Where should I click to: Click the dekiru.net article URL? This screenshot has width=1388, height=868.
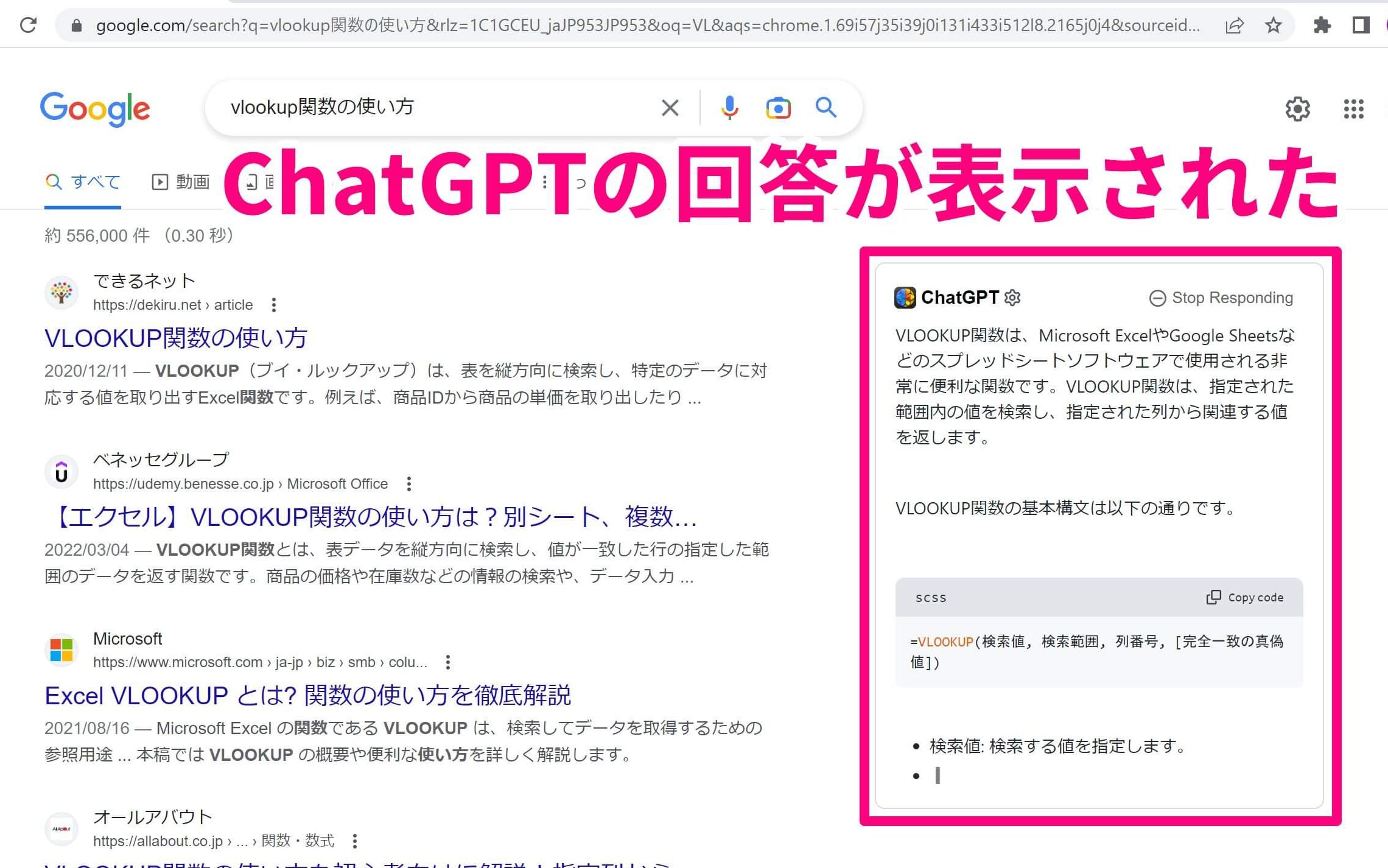tap(173, 305)
